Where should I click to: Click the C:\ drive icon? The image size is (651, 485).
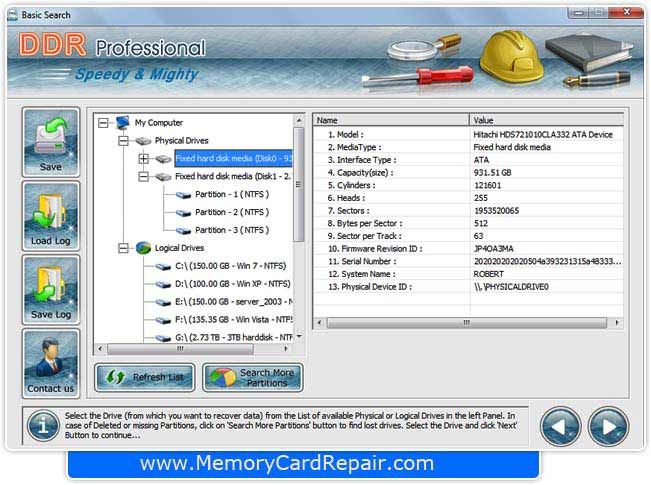click(x=163, y=267)
